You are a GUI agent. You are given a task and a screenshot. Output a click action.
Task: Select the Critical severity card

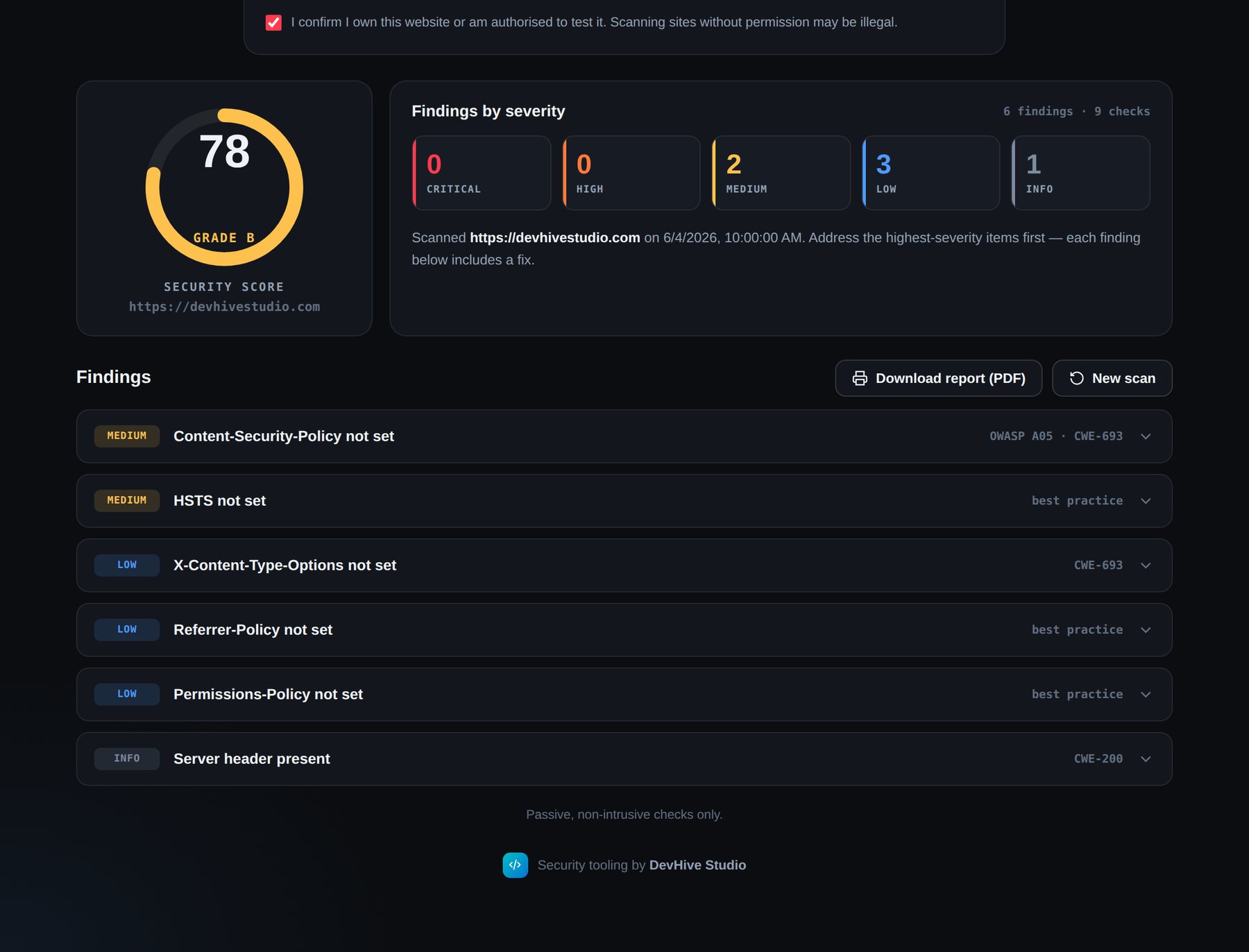coord(482,173)
